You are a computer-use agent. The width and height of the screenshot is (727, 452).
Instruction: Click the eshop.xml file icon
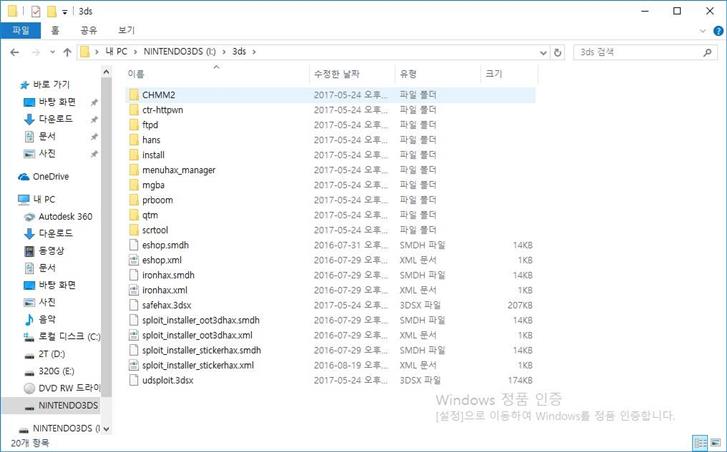134,260
